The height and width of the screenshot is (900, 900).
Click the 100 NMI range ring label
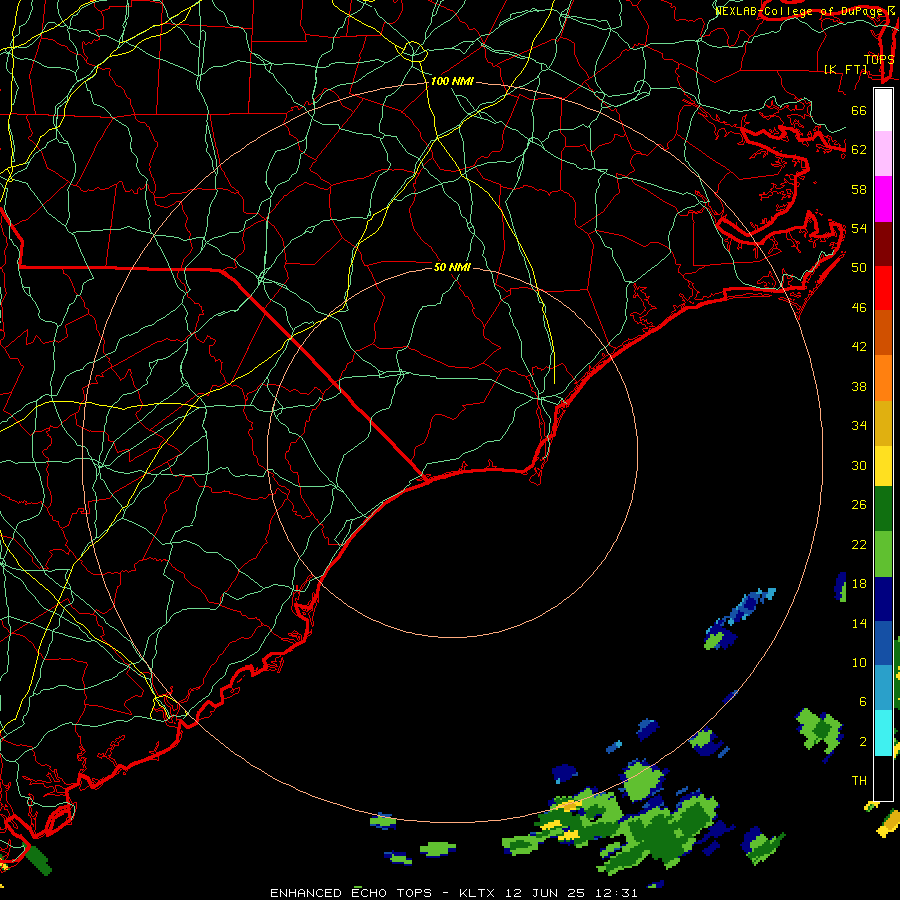coord(452,82)
